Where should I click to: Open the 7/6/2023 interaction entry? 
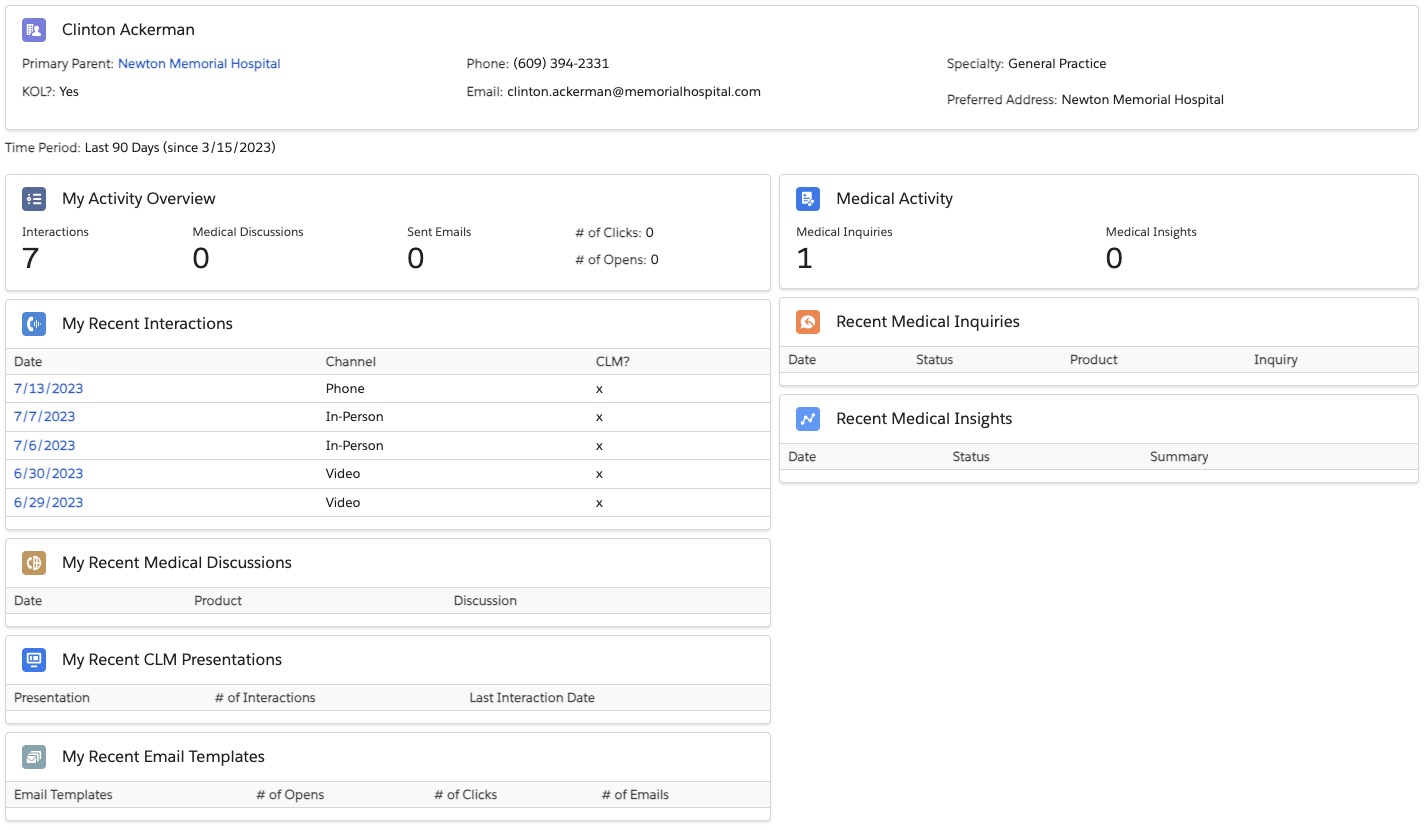pyautogui.click(x=44, y=446)
